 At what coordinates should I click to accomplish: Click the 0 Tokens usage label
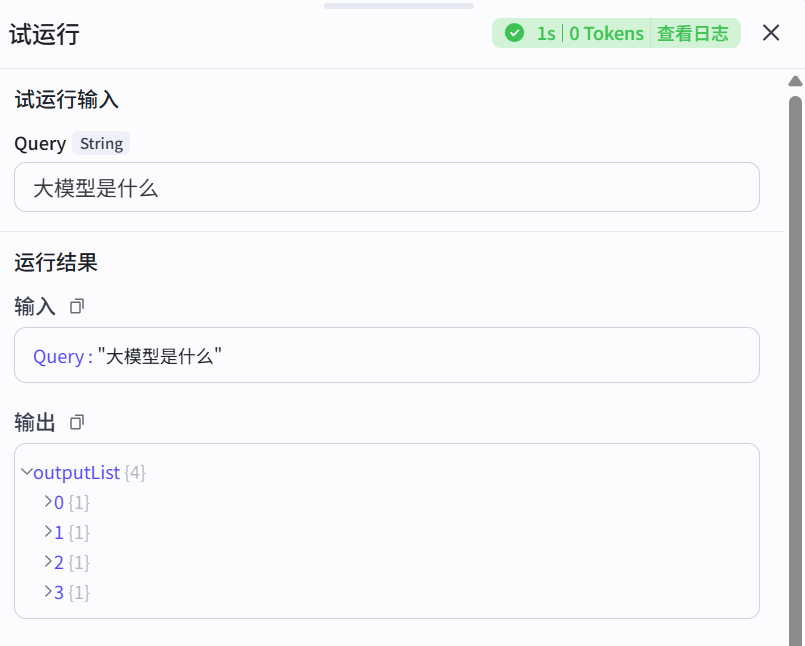tap(607, 34)
